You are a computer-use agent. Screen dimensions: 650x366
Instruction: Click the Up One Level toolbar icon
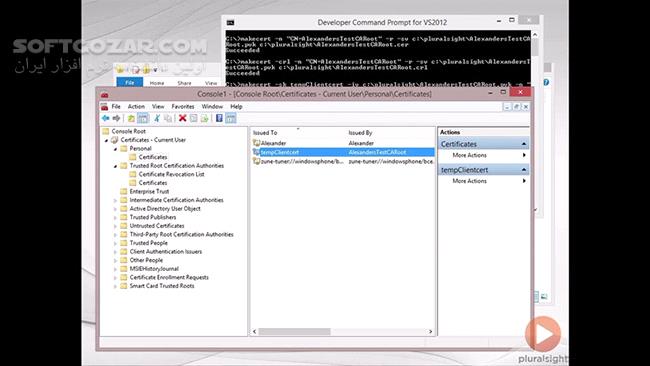click(131, 119)
